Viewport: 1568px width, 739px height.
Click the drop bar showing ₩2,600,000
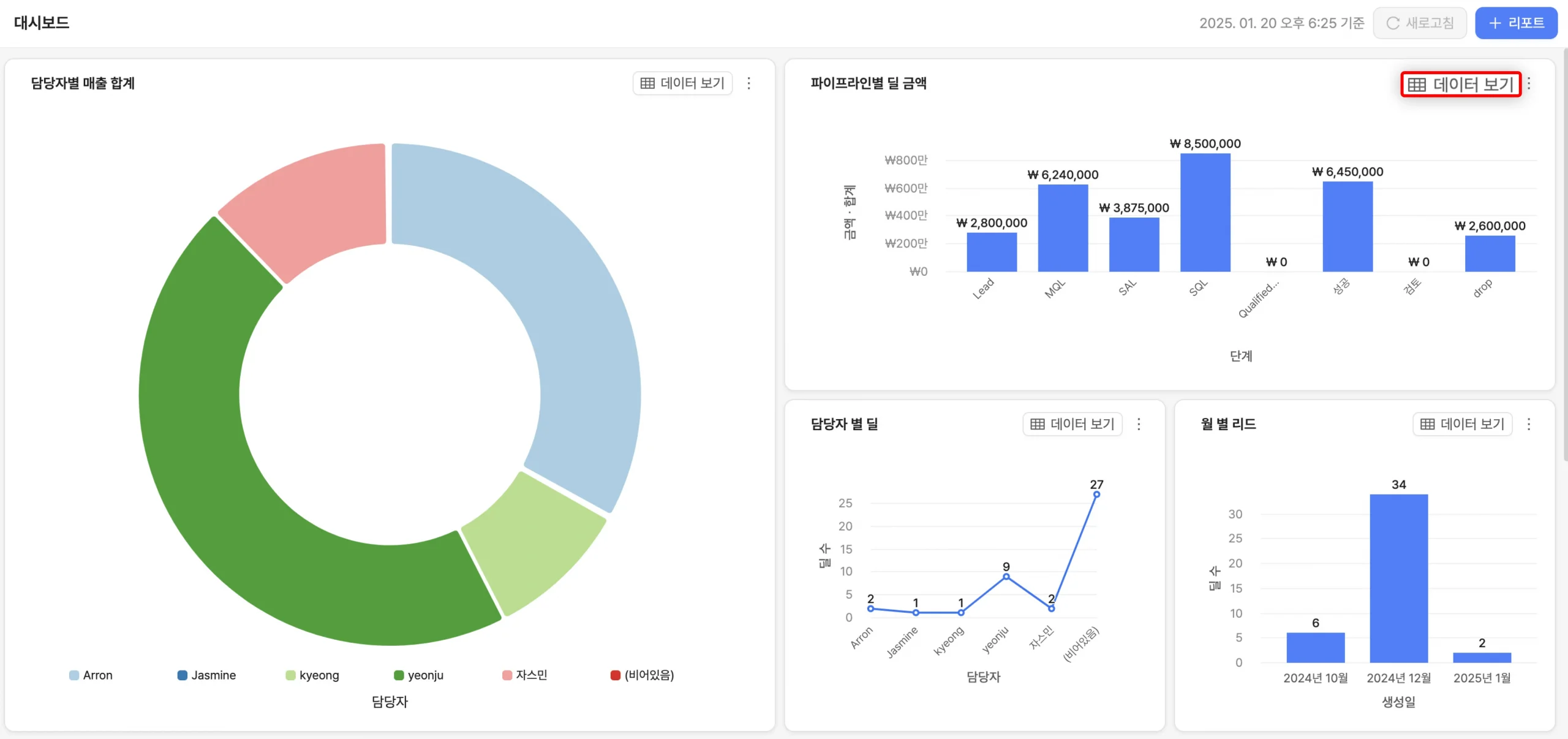coord(1490,254)
